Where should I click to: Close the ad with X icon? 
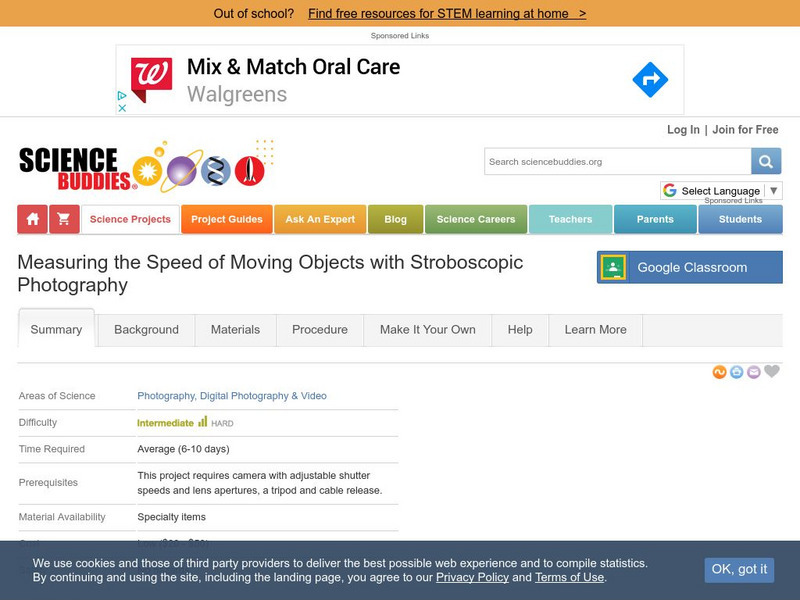click(x=122, y=108)
